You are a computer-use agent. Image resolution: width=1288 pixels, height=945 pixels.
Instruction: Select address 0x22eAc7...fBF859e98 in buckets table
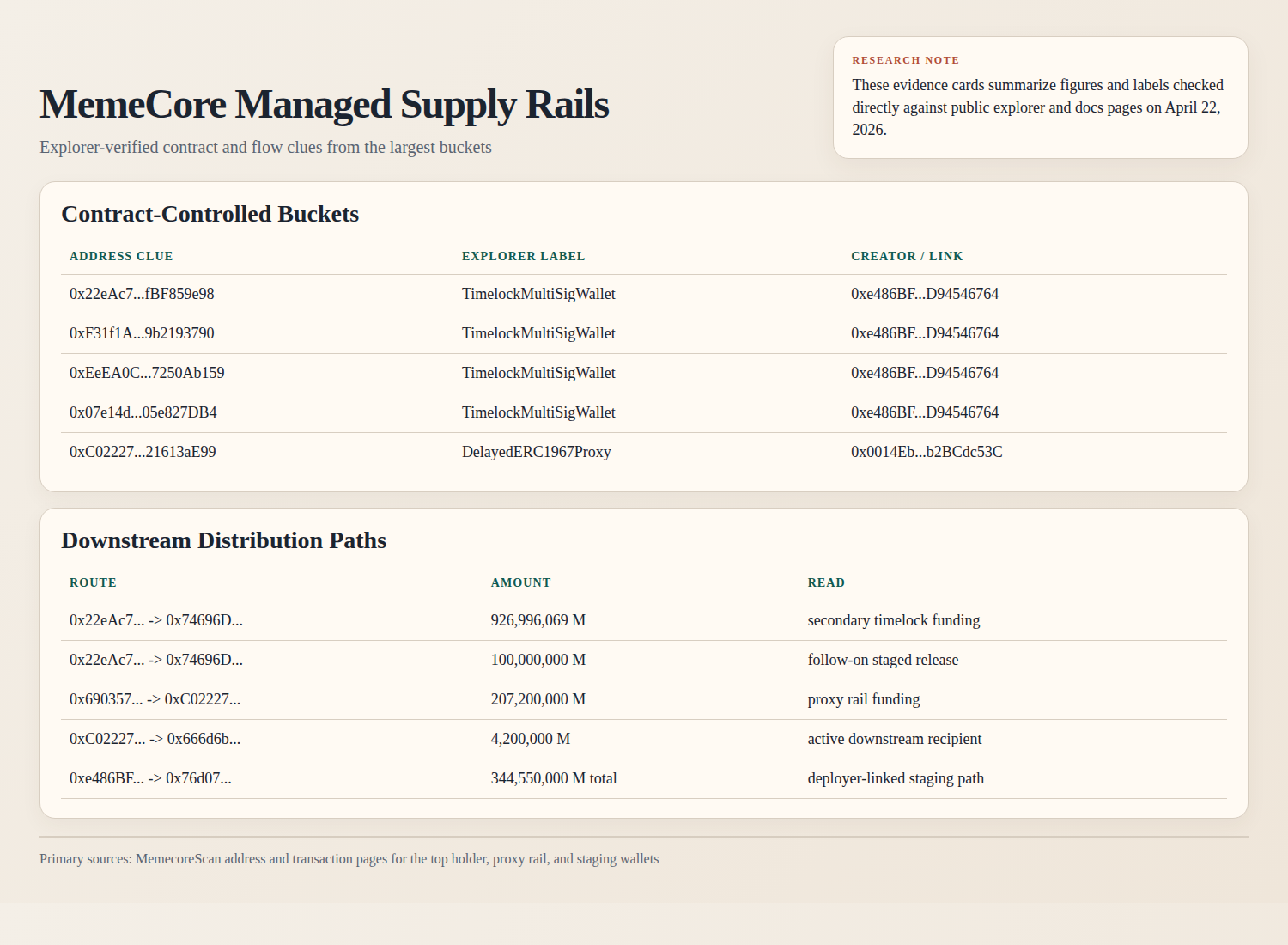point(142,294)
